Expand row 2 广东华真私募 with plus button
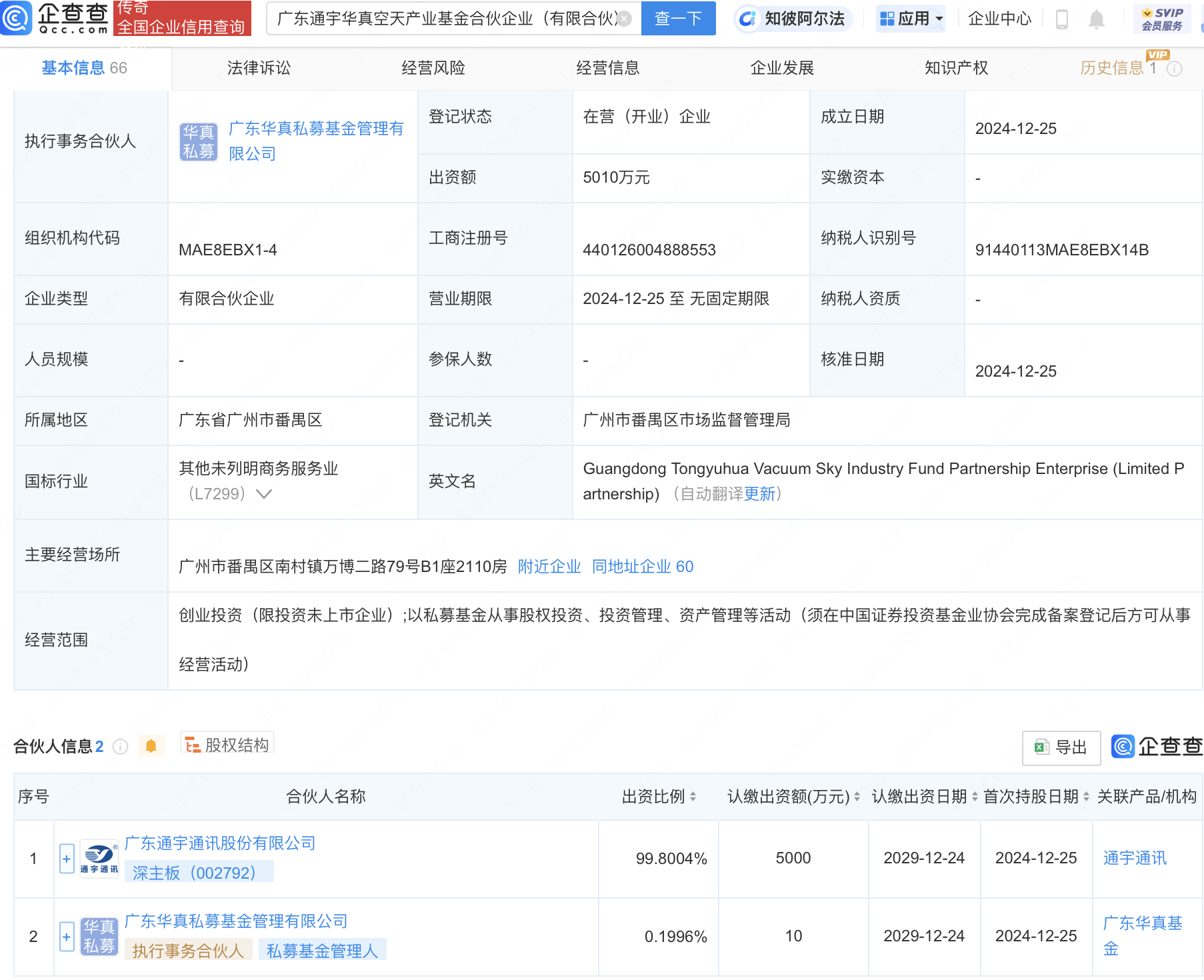1204x980 pixels. pyautogui.click(x=67, y=937)
